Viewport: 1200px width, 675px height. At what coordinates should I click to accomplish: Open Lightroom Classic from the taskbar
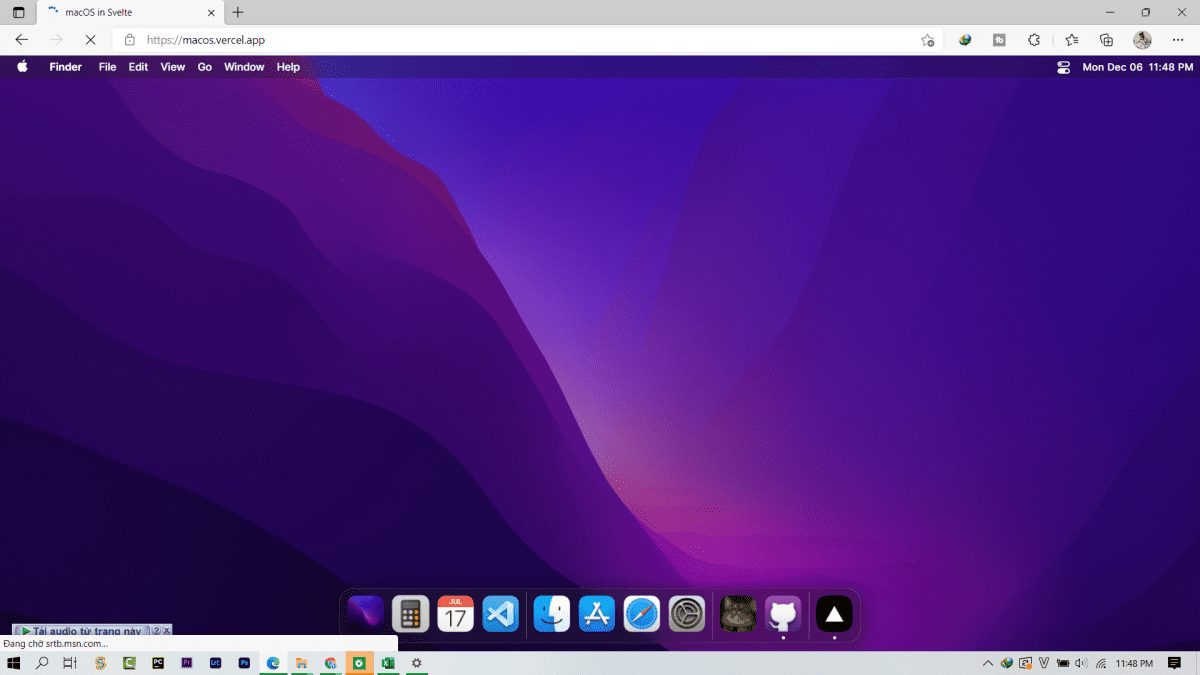click(215, 663)
